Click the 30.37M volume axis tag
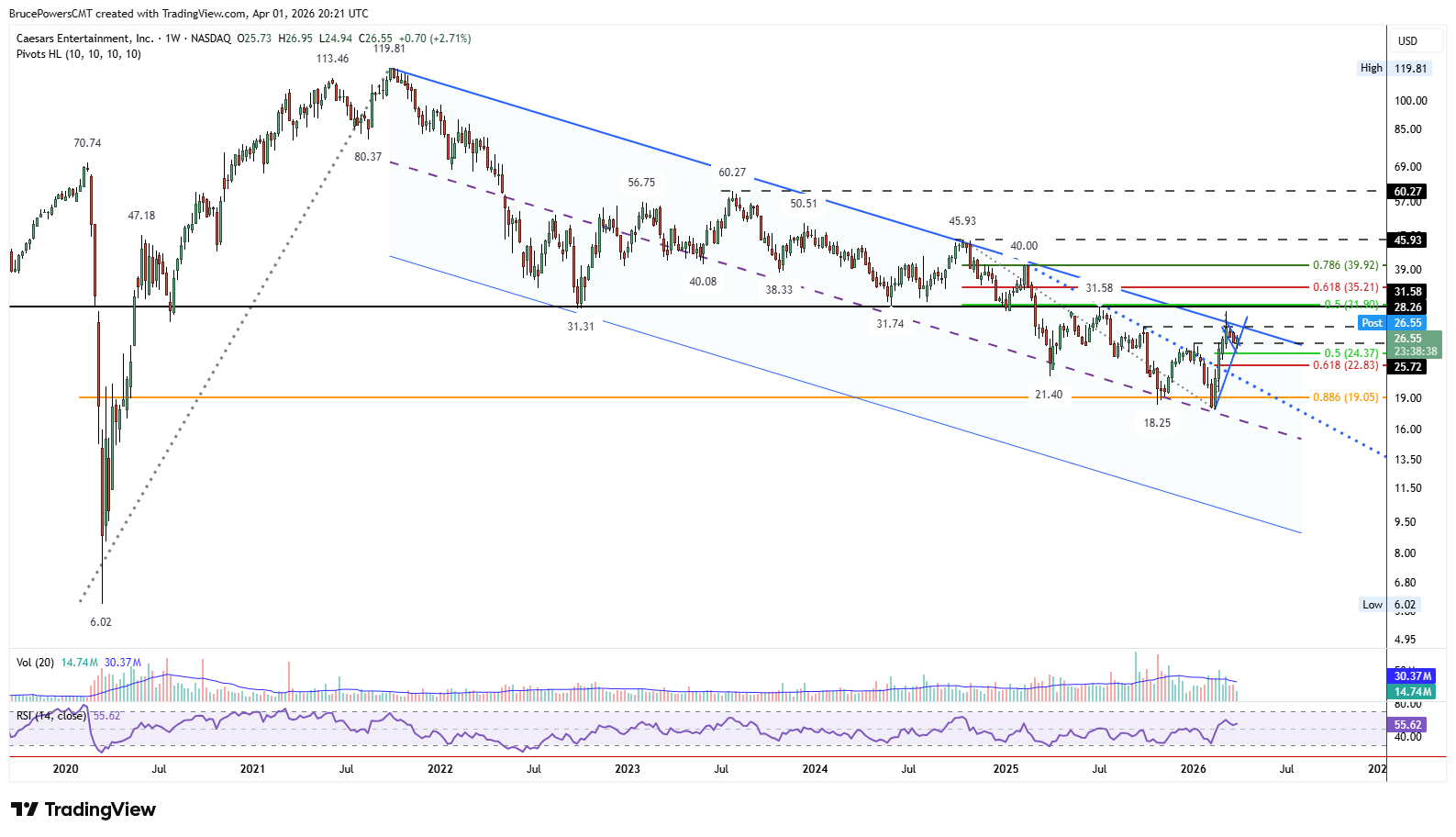This screenshot has height=837, width=1456. [1412, 676]
